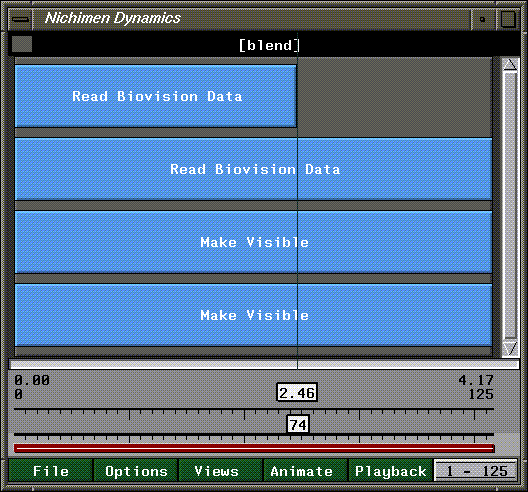Click the red range bar
This screenshot has height=492, width=528.
coord(254,448)
